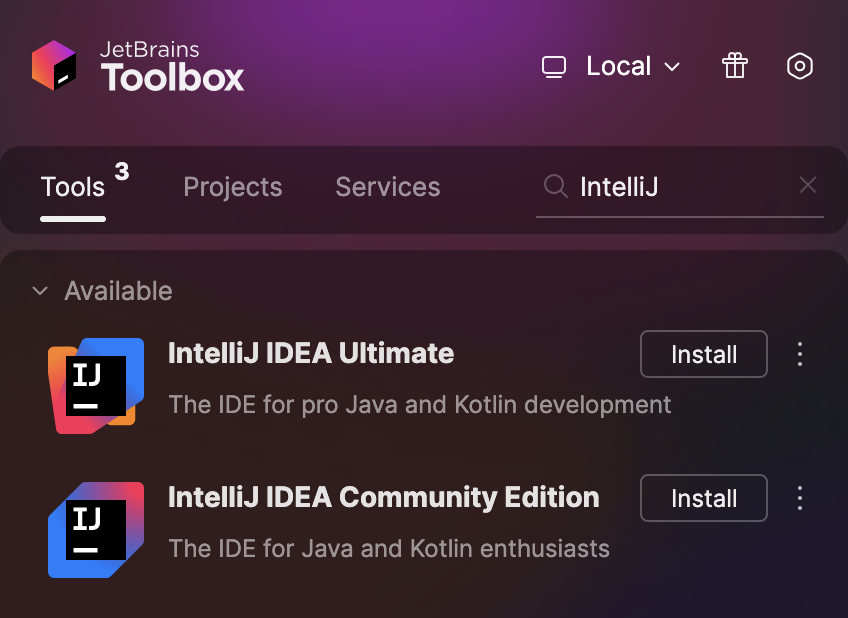Open more options for Community Edition
Viewport: 848px width, 618px height.
pos(800,498)
